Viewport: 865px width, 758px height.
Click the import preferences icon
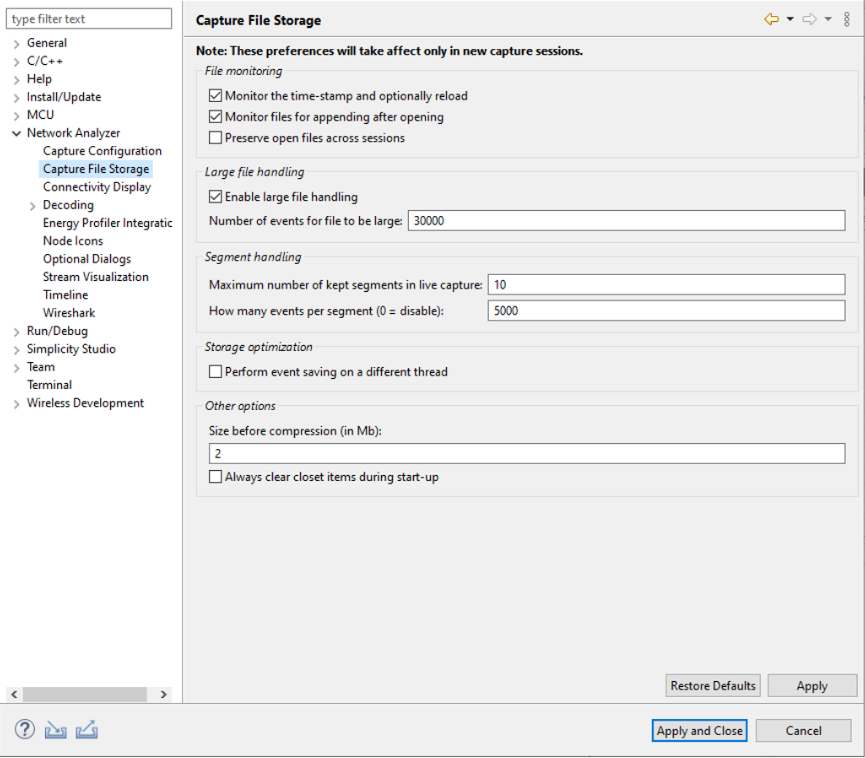click(55, 729)
